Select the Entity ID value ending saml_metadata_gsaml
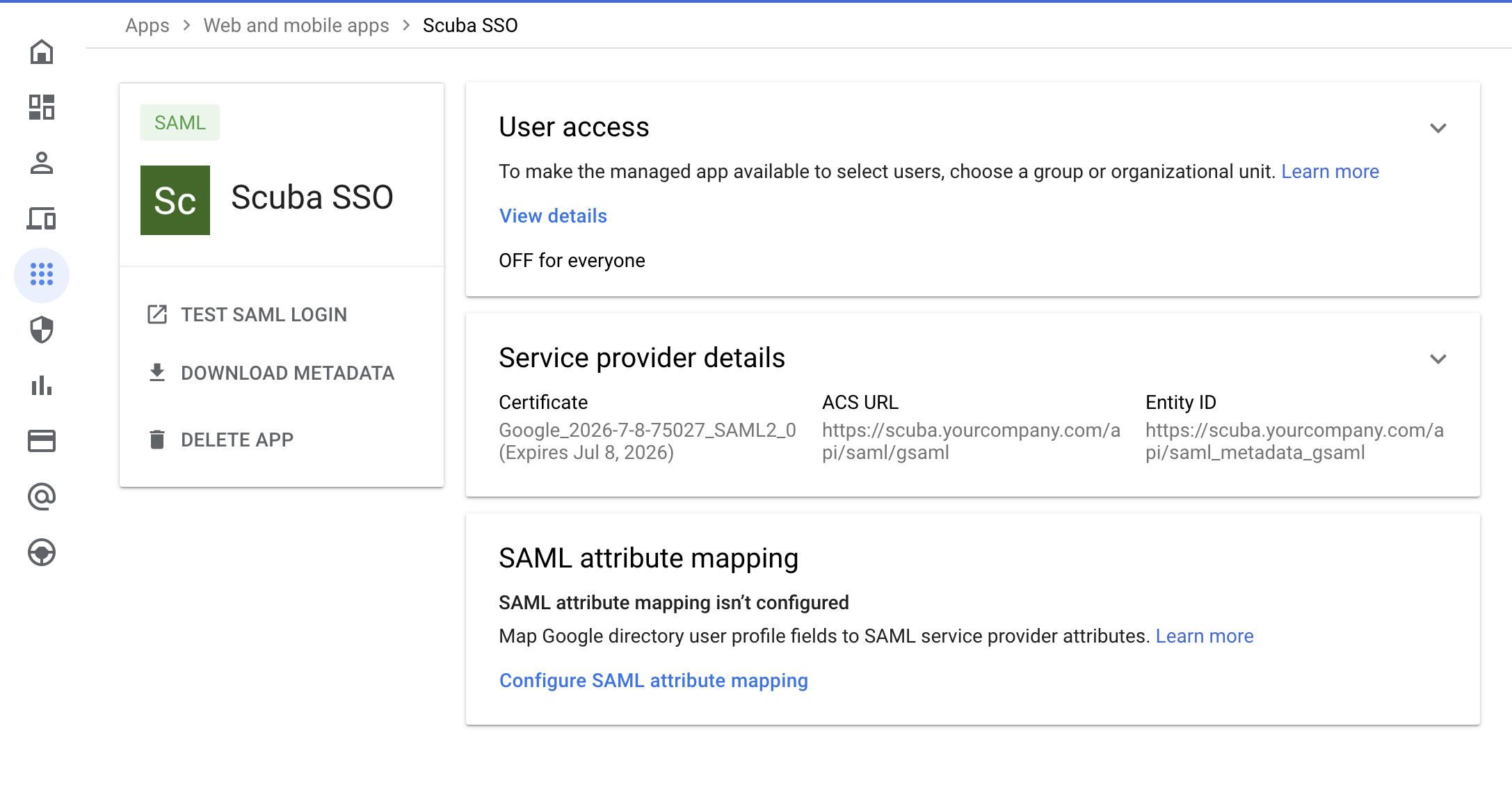1512x797 pixels. coord(1294,441)
